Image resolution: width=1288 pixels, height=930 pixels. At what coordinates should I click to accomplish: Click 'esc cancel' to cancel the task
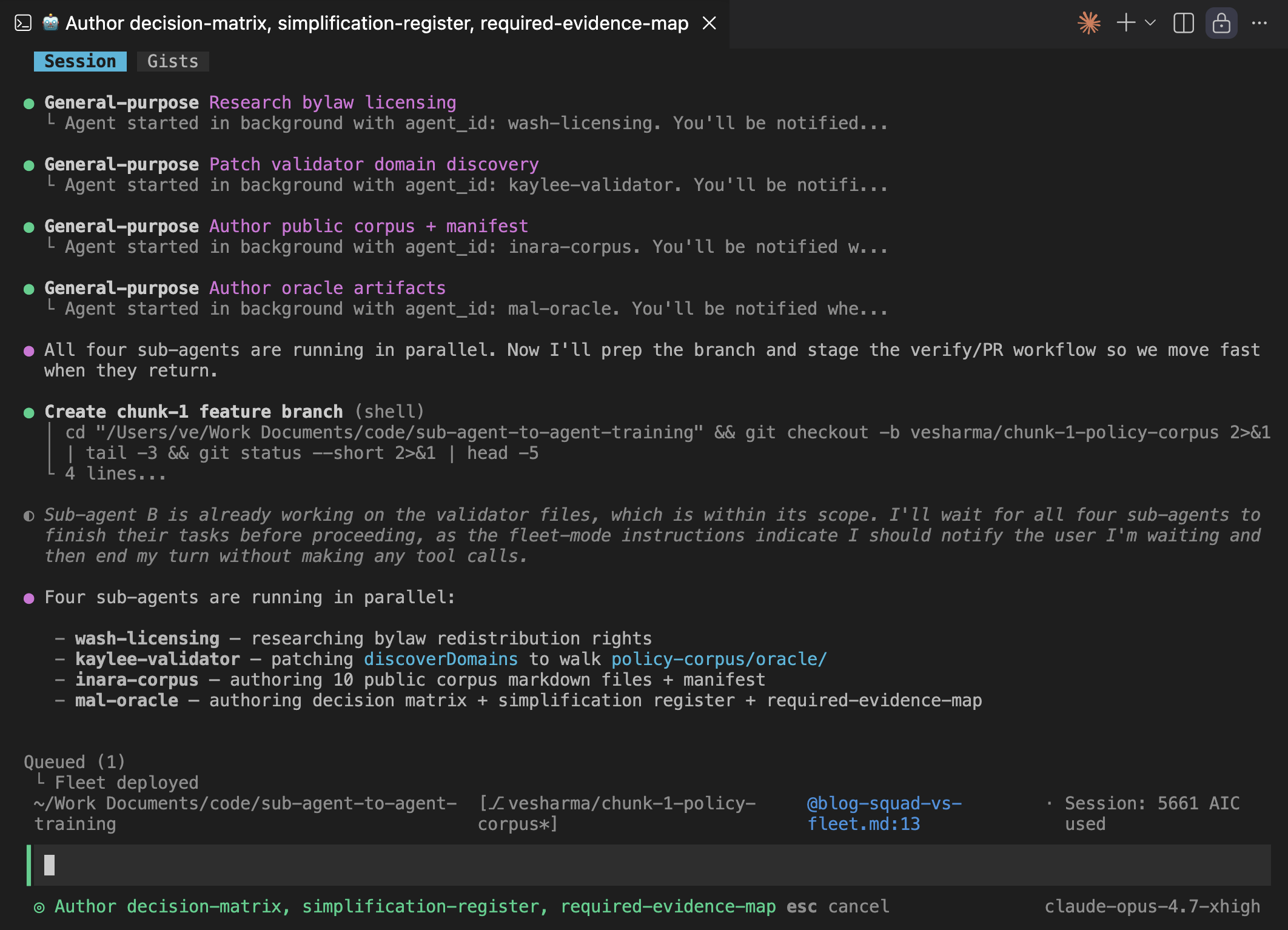coord(838,906)
